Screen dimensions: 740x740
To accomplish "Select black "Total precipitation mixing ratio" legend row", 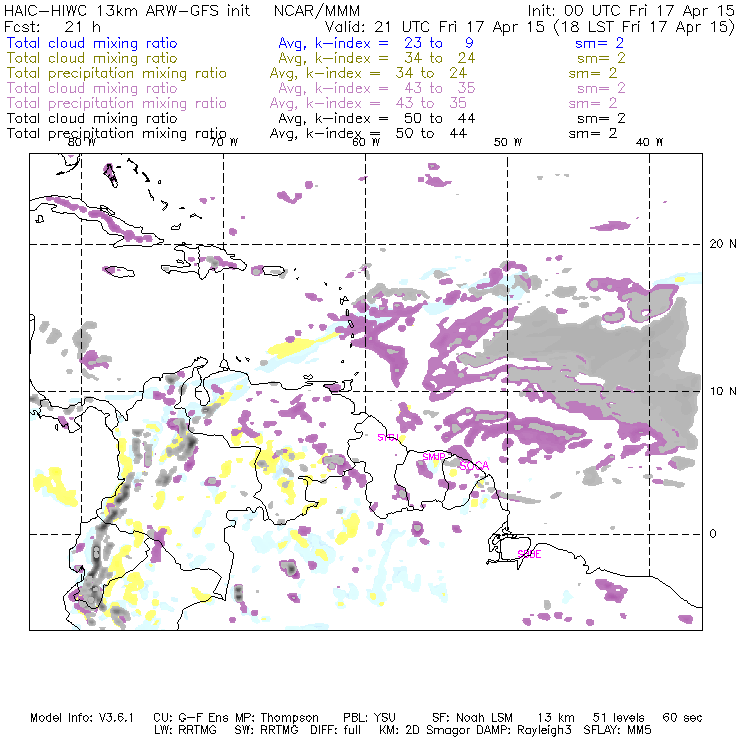I will pos(117,134).
